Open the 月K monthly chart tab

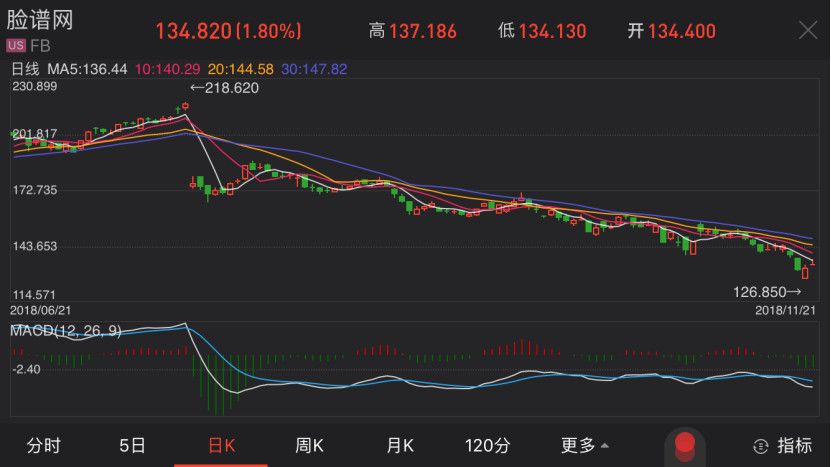point(400,445)
